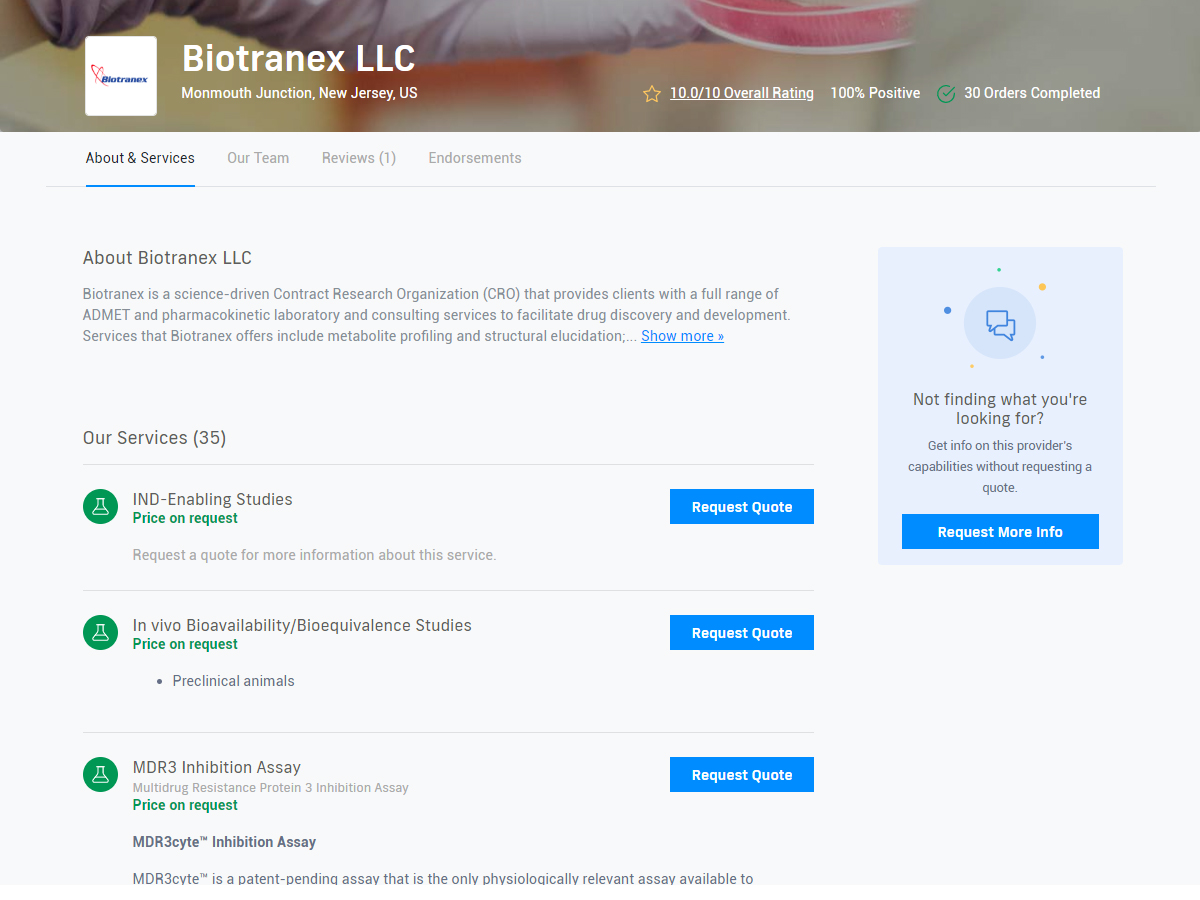1200x900 pixels.
Task: Click the chat bubbles icon in sidebar
Action: coord(1000,324)
